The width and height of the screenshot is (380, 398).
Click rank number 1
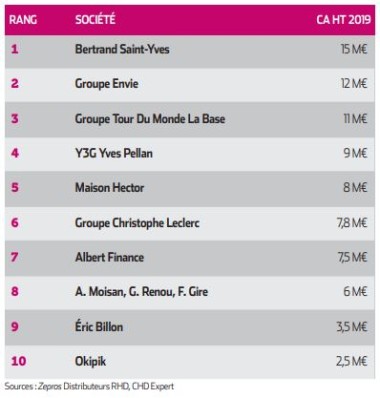pyautogui.click(x=15, y=49)
